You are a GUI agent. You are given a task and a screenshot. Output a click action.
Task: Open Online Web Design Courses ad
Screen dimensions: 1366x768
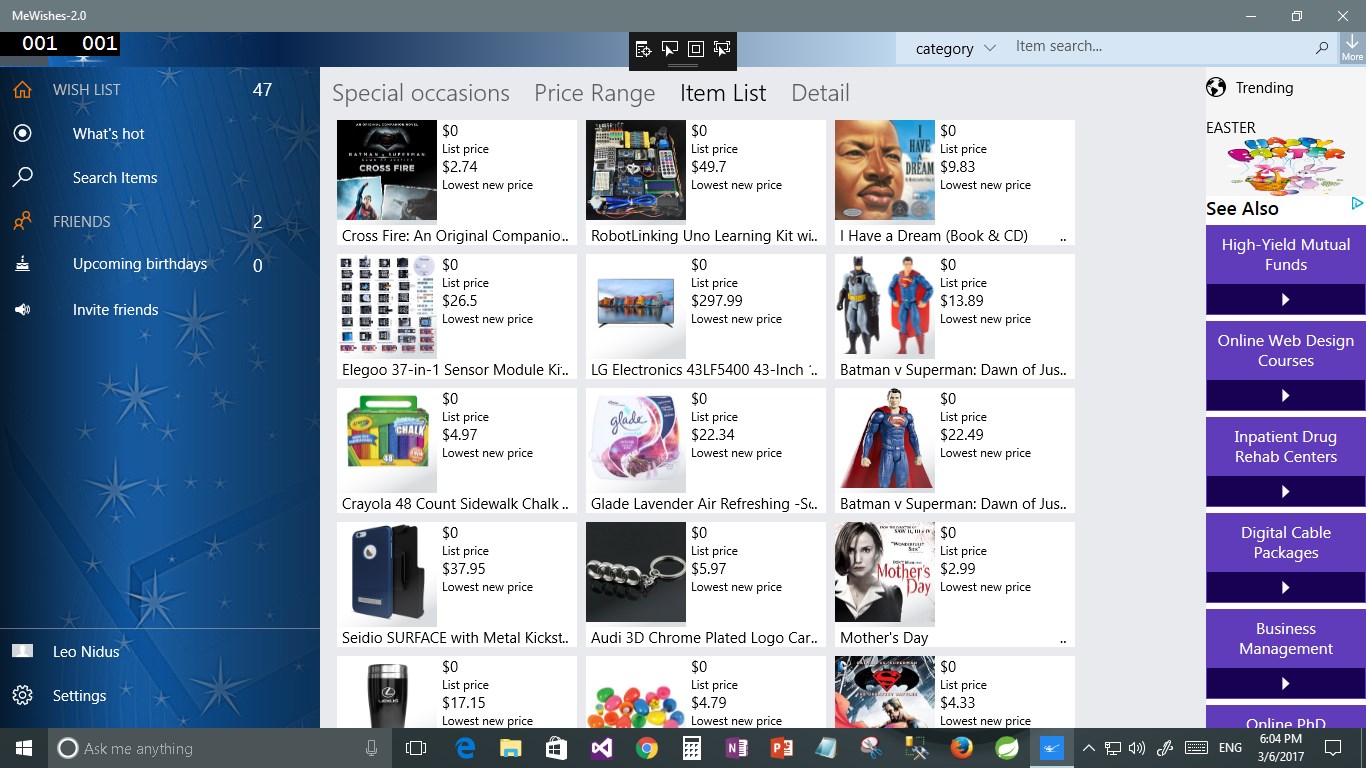pyautogui.click(x=1286, y=351)
